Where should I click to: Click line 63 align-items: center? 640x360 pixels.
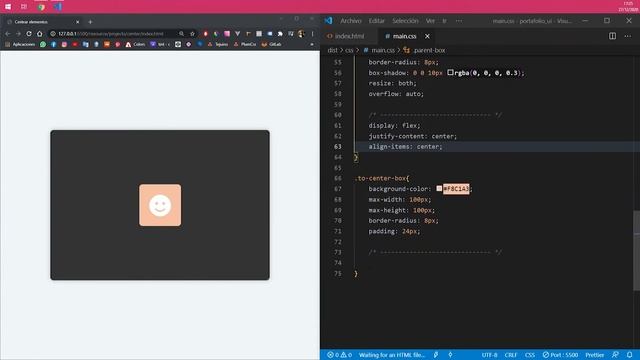pos(405,147)
